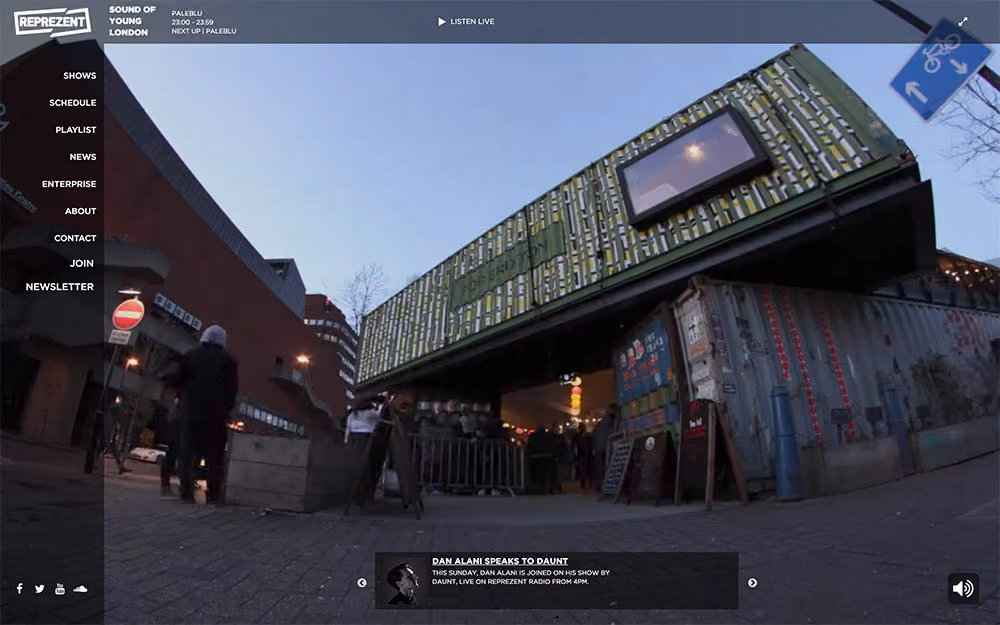Expand video to fullscreen
1000x625 pixels.
(963, 22)
